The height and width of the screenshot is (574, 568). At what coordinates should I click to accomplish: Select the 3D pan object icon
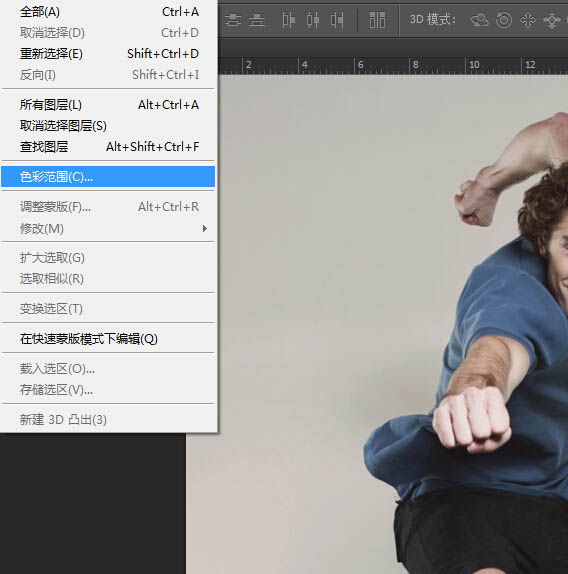(528, 20)
